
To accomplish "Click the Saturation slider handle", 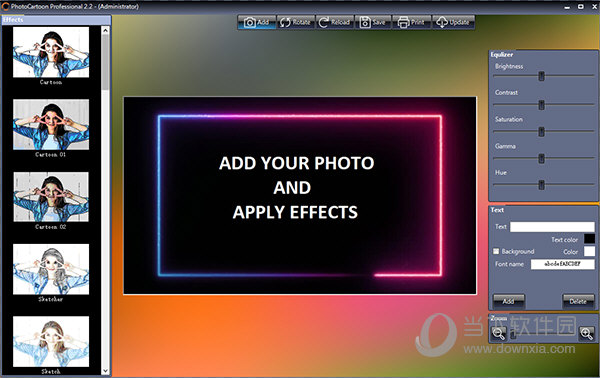I will click(x=541, y=132).
